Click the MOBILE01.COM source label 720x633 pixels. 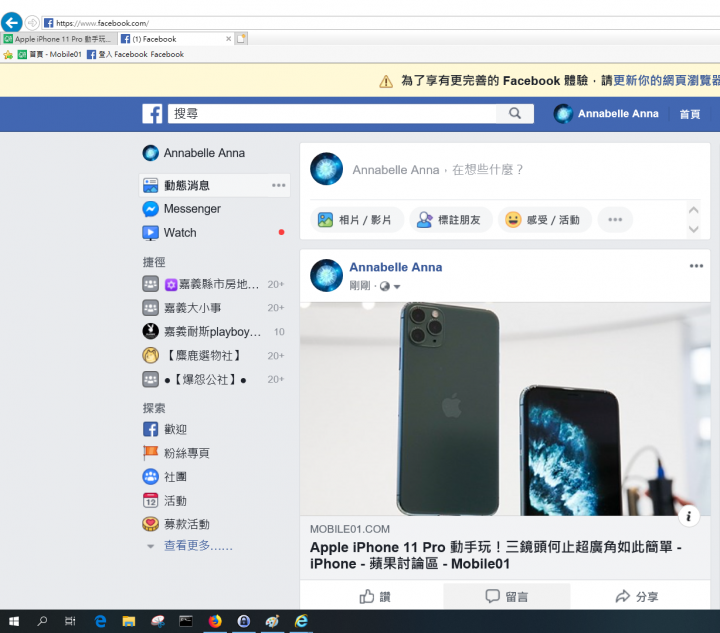click(x=350, y=529)
